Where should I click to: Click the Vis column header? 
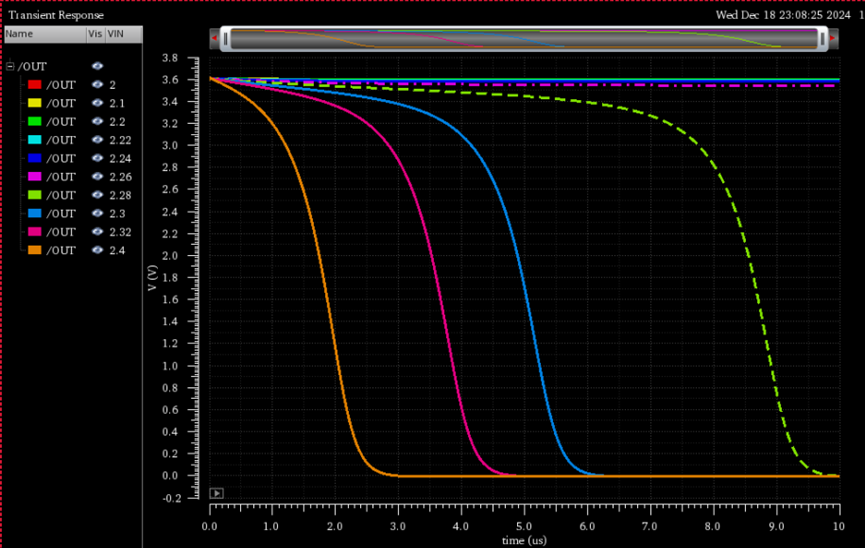click(x=95, y=34)
